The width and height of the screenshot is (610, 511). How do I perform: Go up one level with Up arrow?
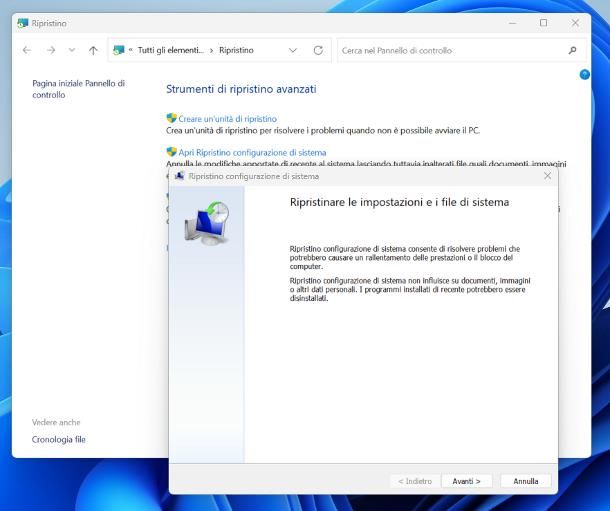93,50
